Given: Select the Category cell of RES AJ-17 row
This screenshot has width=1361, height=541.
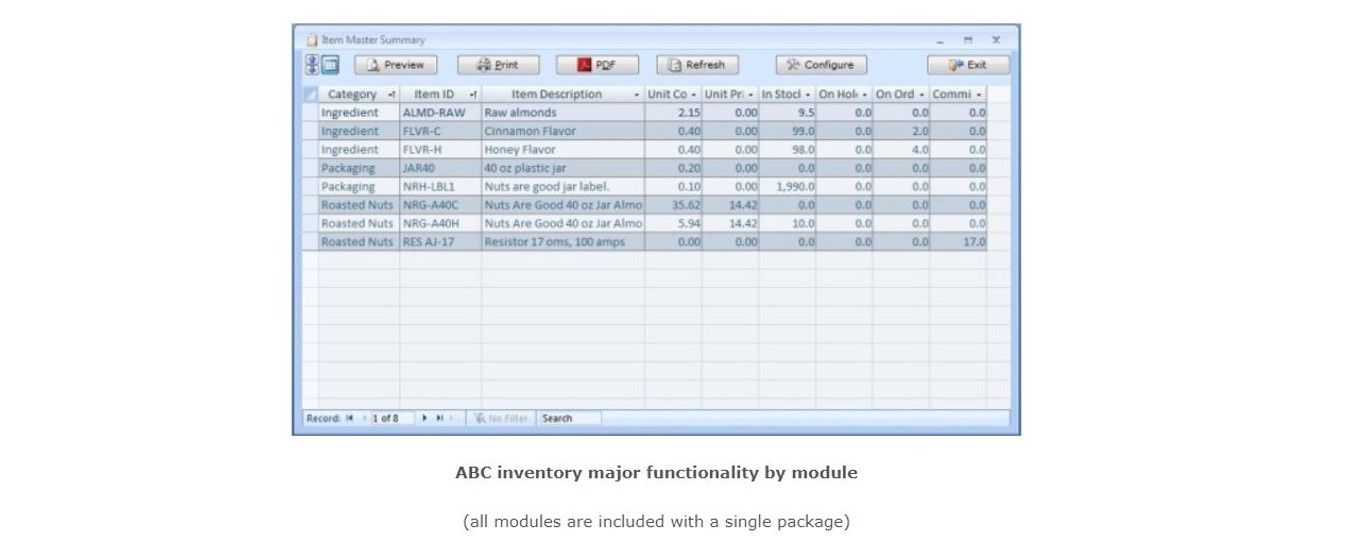Looking at the screenshot, I should 359,242.
